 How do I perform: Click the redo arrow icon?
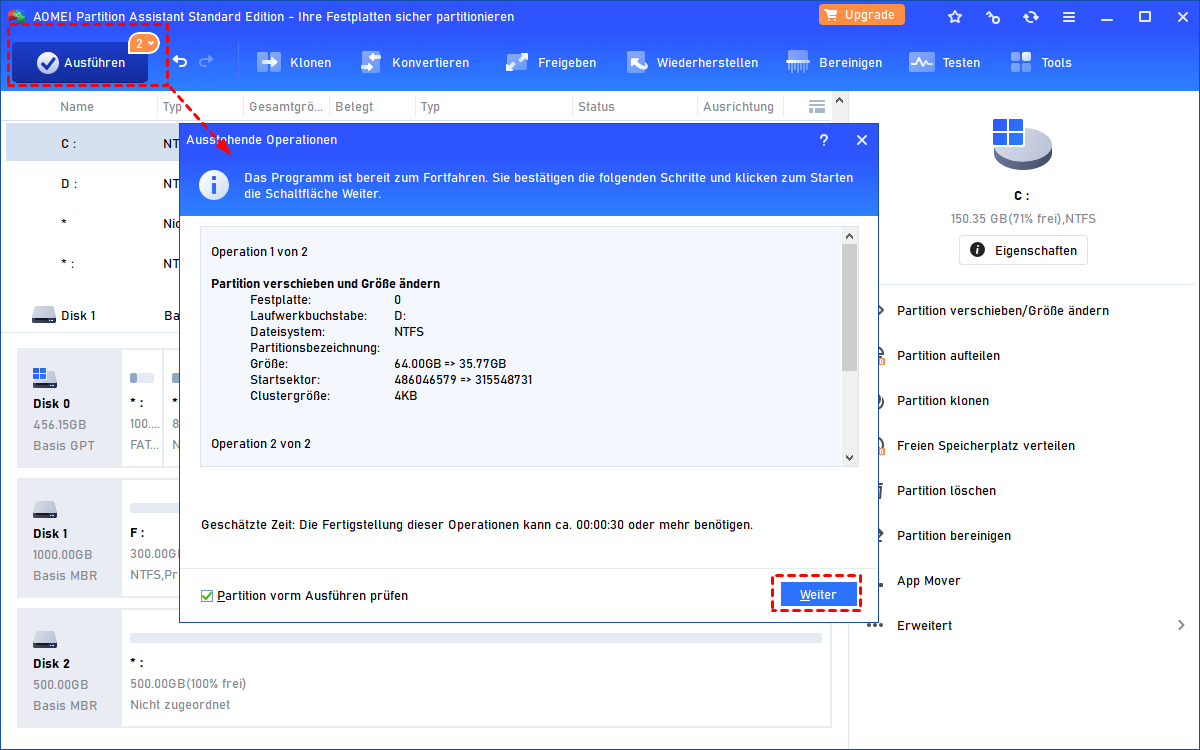click(206, 62)
